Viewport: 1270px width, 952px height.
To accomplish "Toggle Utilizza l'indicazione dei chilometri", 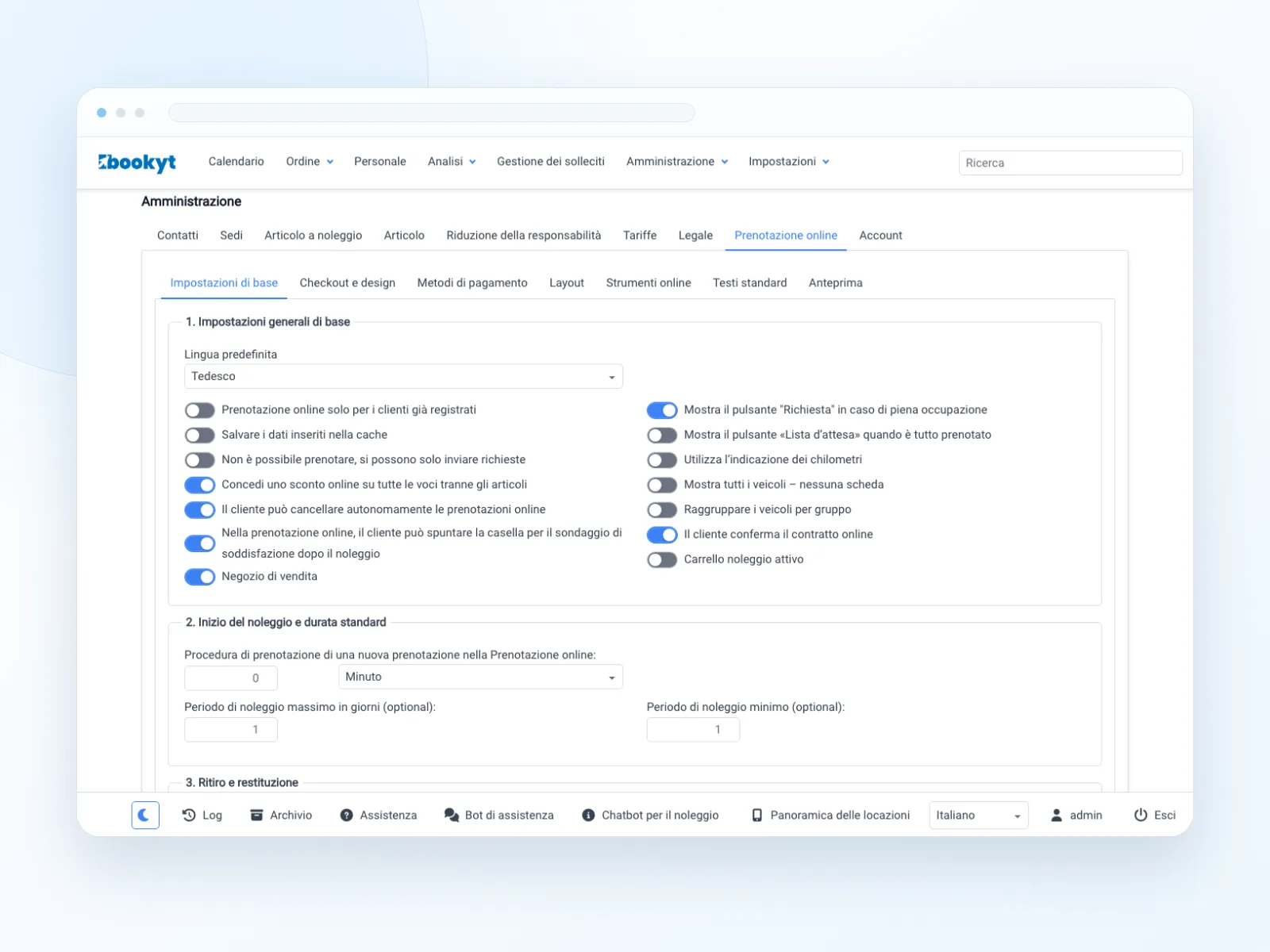I will click(x=662, y=460).
